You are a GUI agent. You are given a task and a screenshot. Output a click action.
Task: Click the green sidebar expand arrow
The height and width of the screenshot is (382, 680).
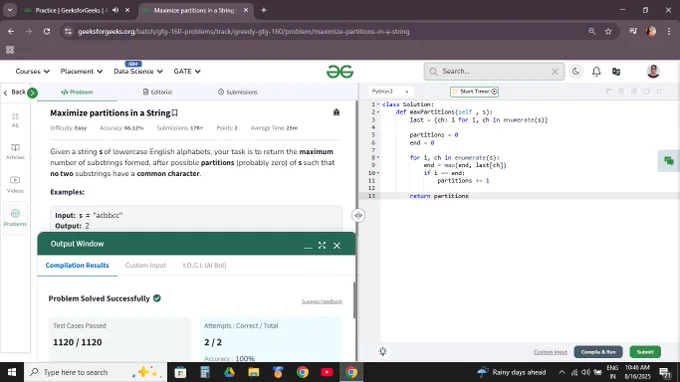pos(32,92)
